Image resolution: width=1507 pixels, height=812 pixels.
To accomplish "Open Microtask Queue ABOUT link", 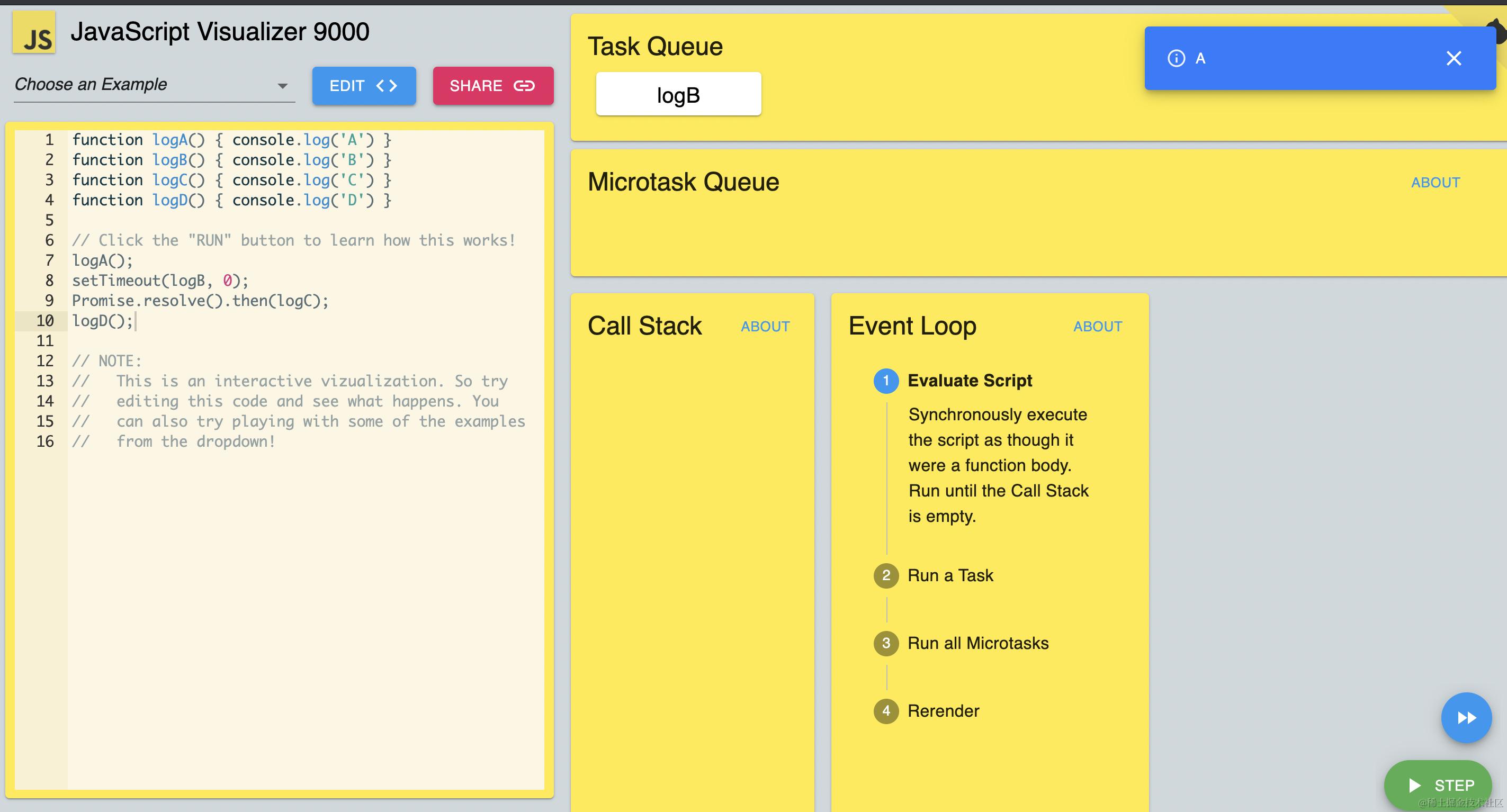I will [x=1435, y=183].
